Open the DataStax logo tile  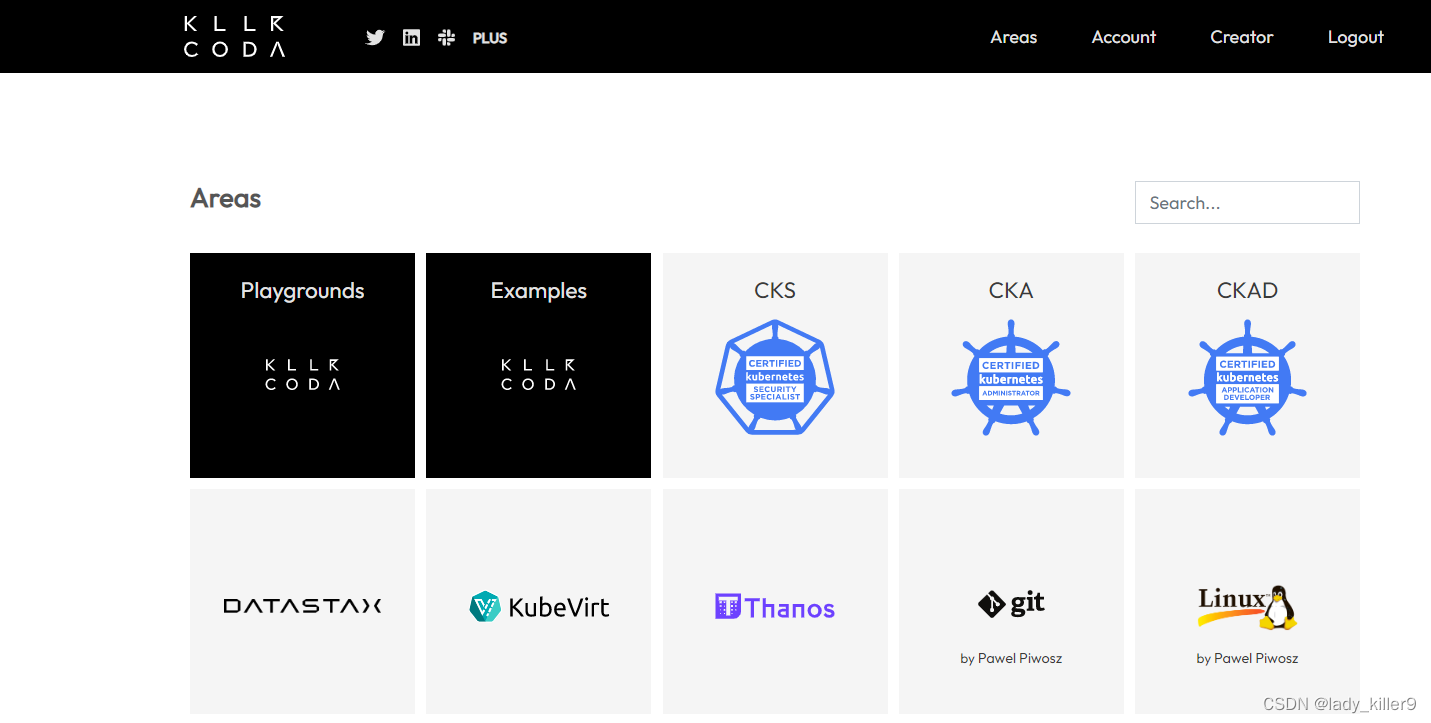tap(302, 601)
